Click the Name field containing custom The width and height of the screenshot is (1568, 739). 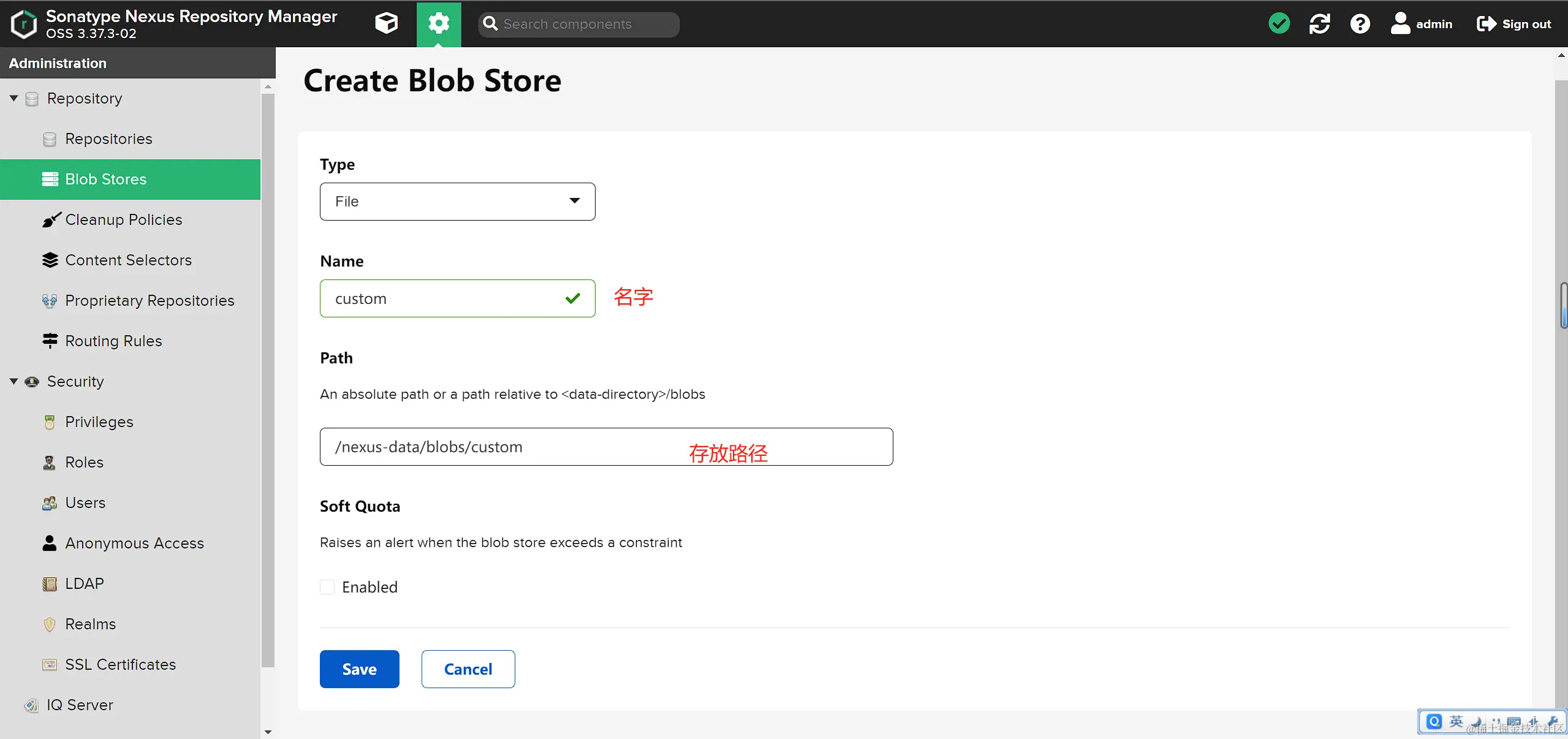pyautogui.click(x=441, y=298)
